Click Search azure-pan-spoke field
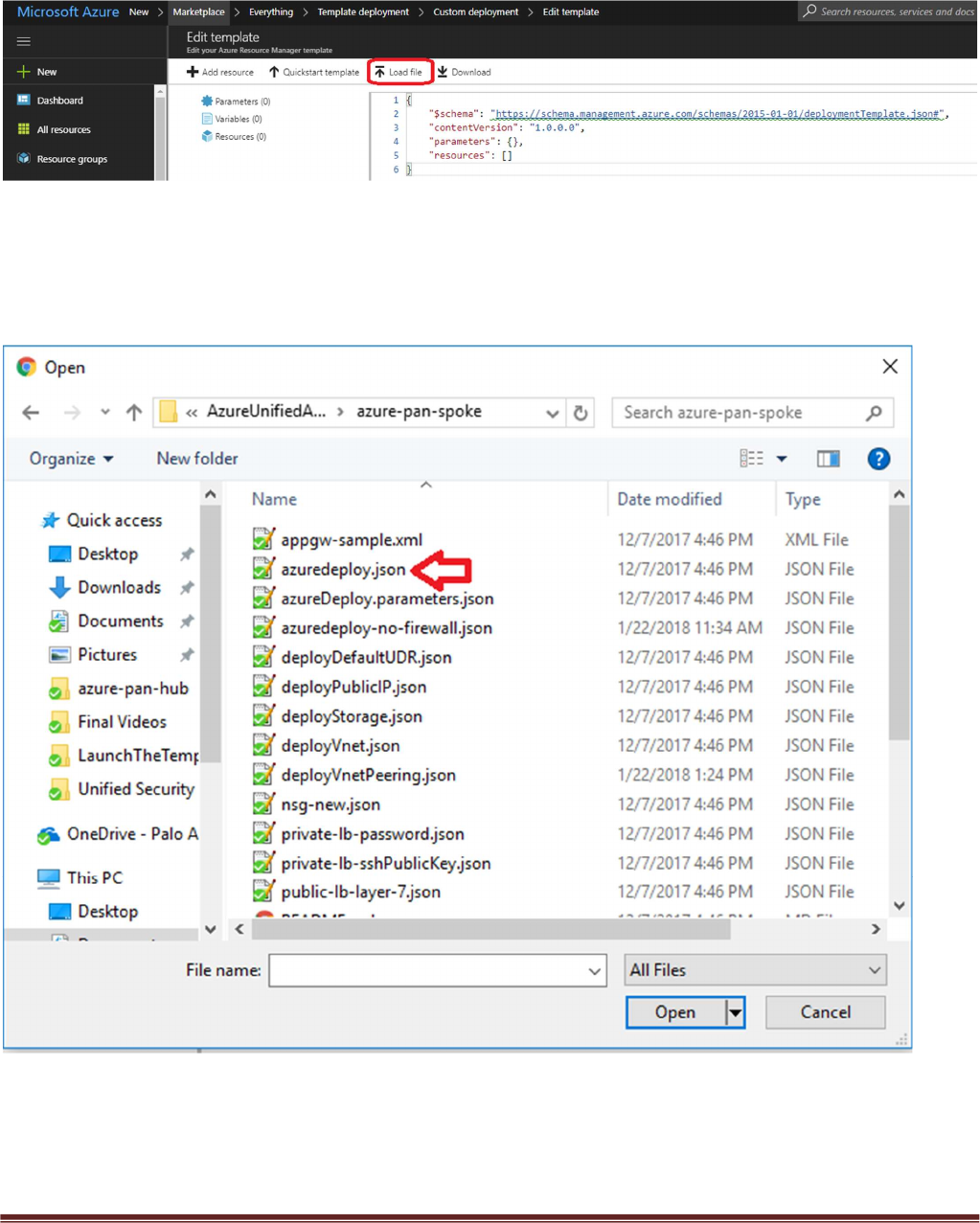 click(x=753, y=413)
